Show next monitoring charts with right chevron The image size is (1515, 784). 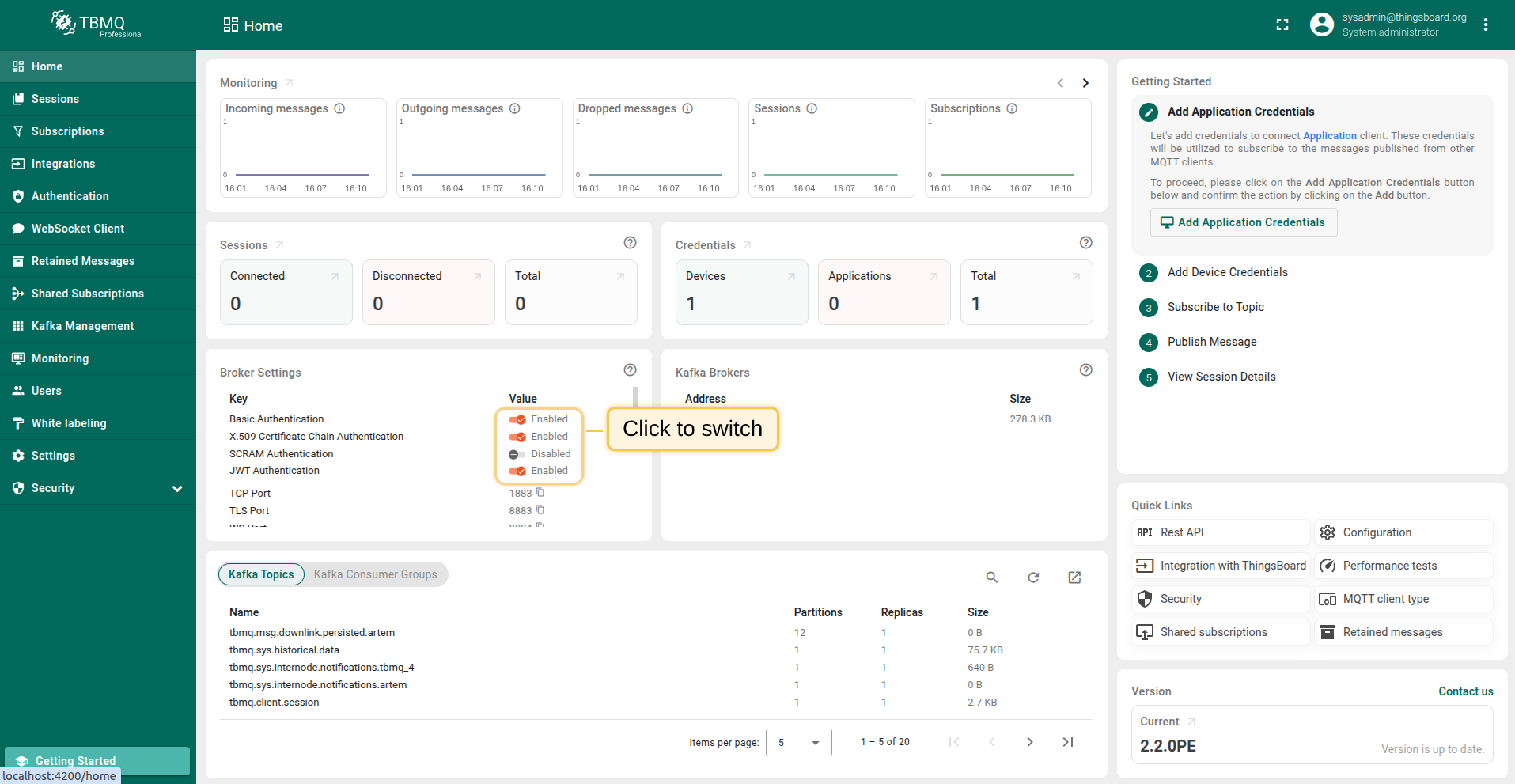coord(1085,83)
